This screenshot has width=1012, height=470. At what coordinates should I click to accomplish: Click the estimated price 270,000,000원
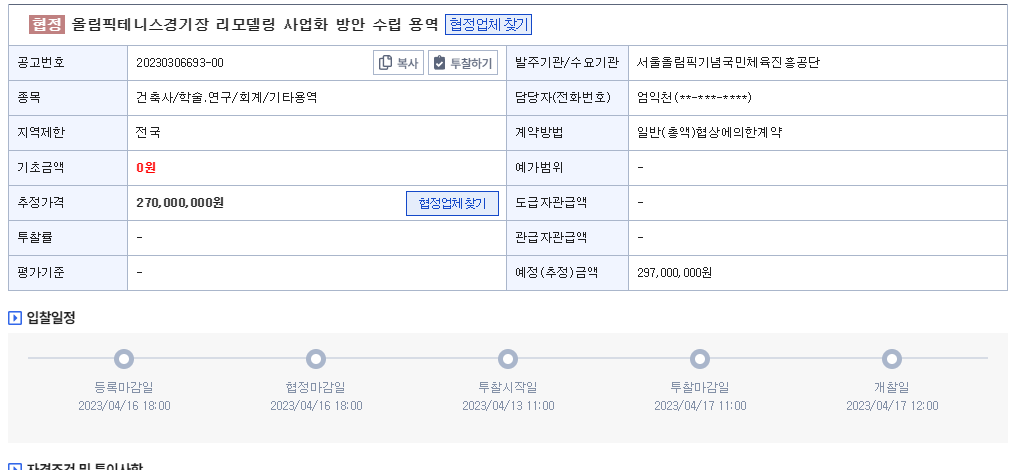(x=180, y=203)
